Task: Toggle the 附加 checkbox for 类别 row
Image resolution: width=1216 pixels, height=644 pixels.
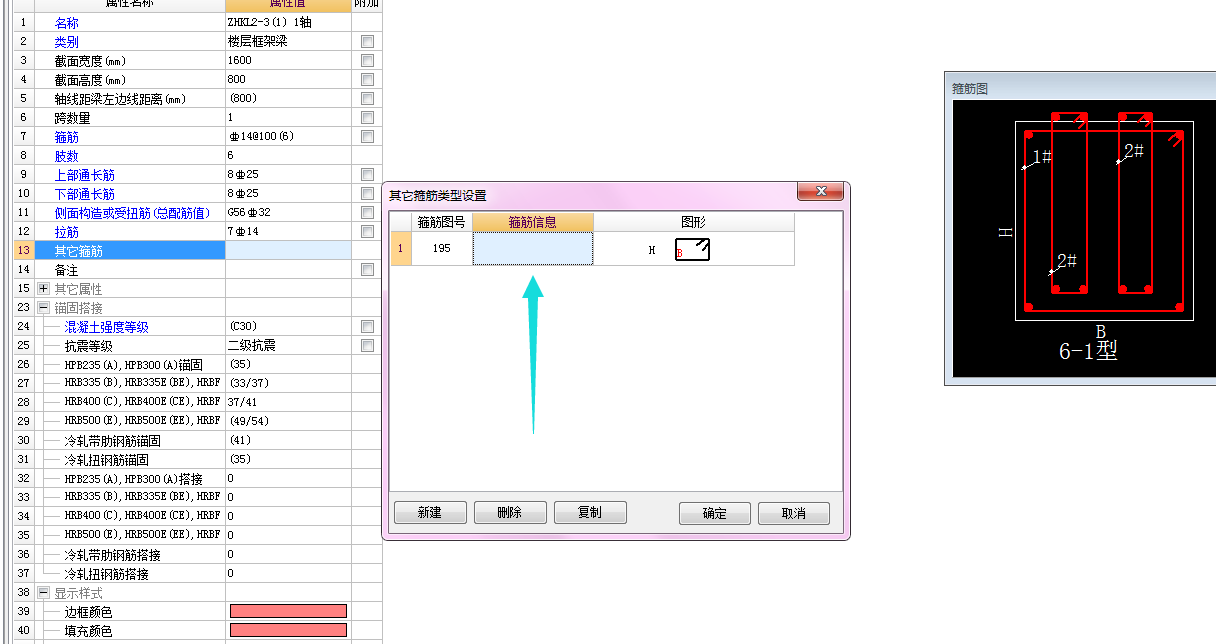Action: click(x=367, y=42)
